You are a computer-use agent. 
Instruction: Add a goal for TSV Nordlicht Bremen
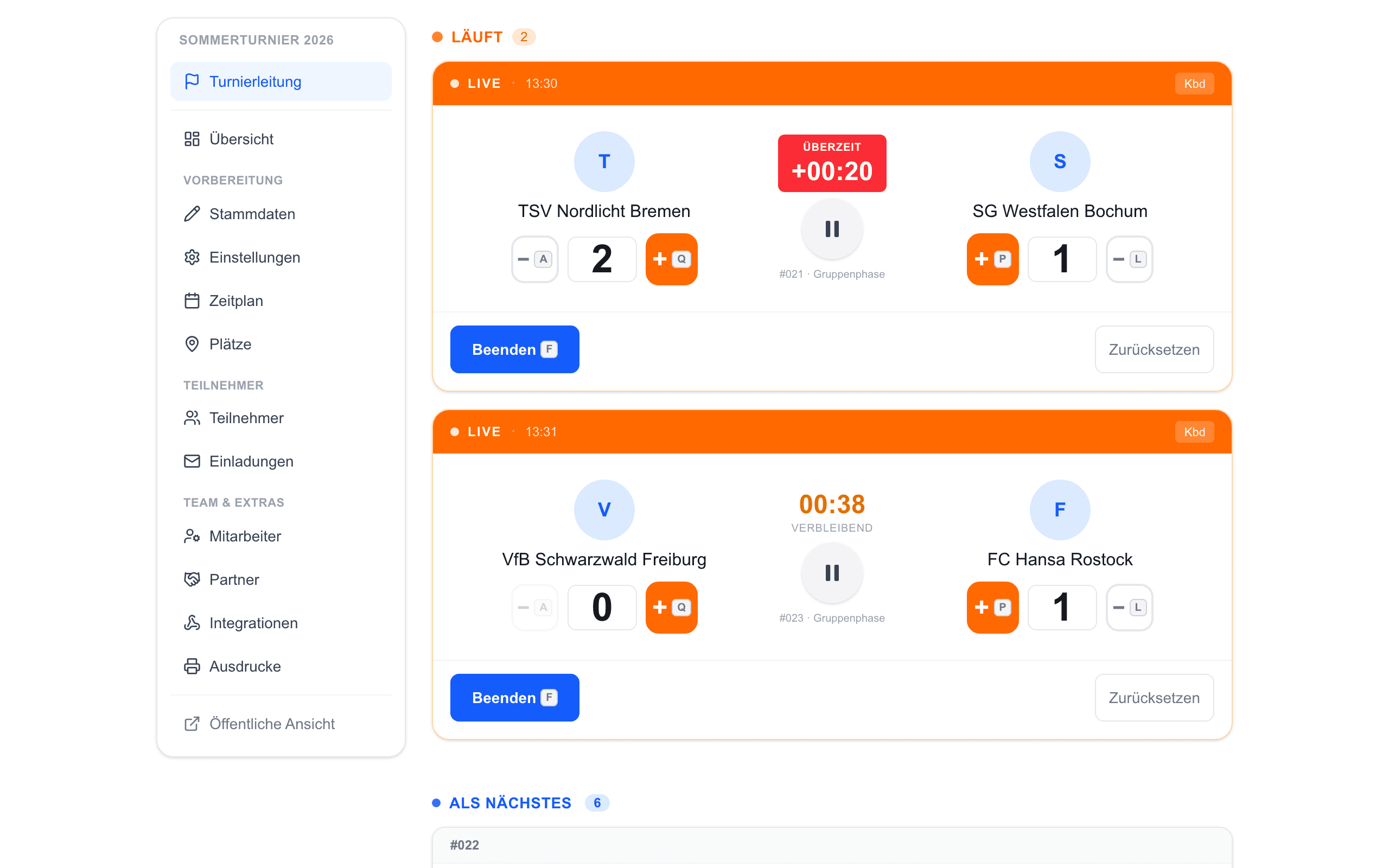point(672,259)
